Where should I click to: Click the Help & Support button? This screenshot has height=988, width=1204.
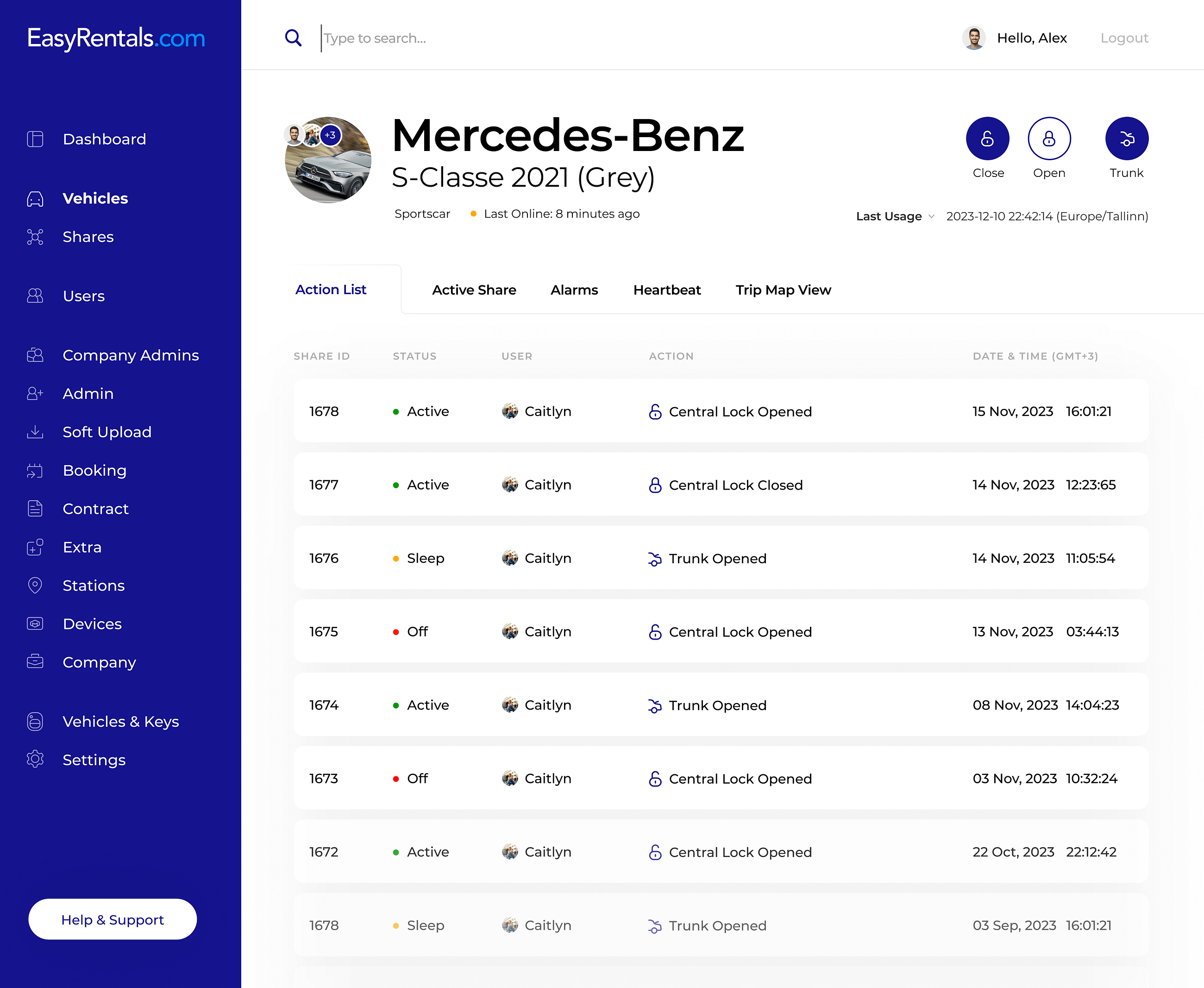(x=113, y=919)
